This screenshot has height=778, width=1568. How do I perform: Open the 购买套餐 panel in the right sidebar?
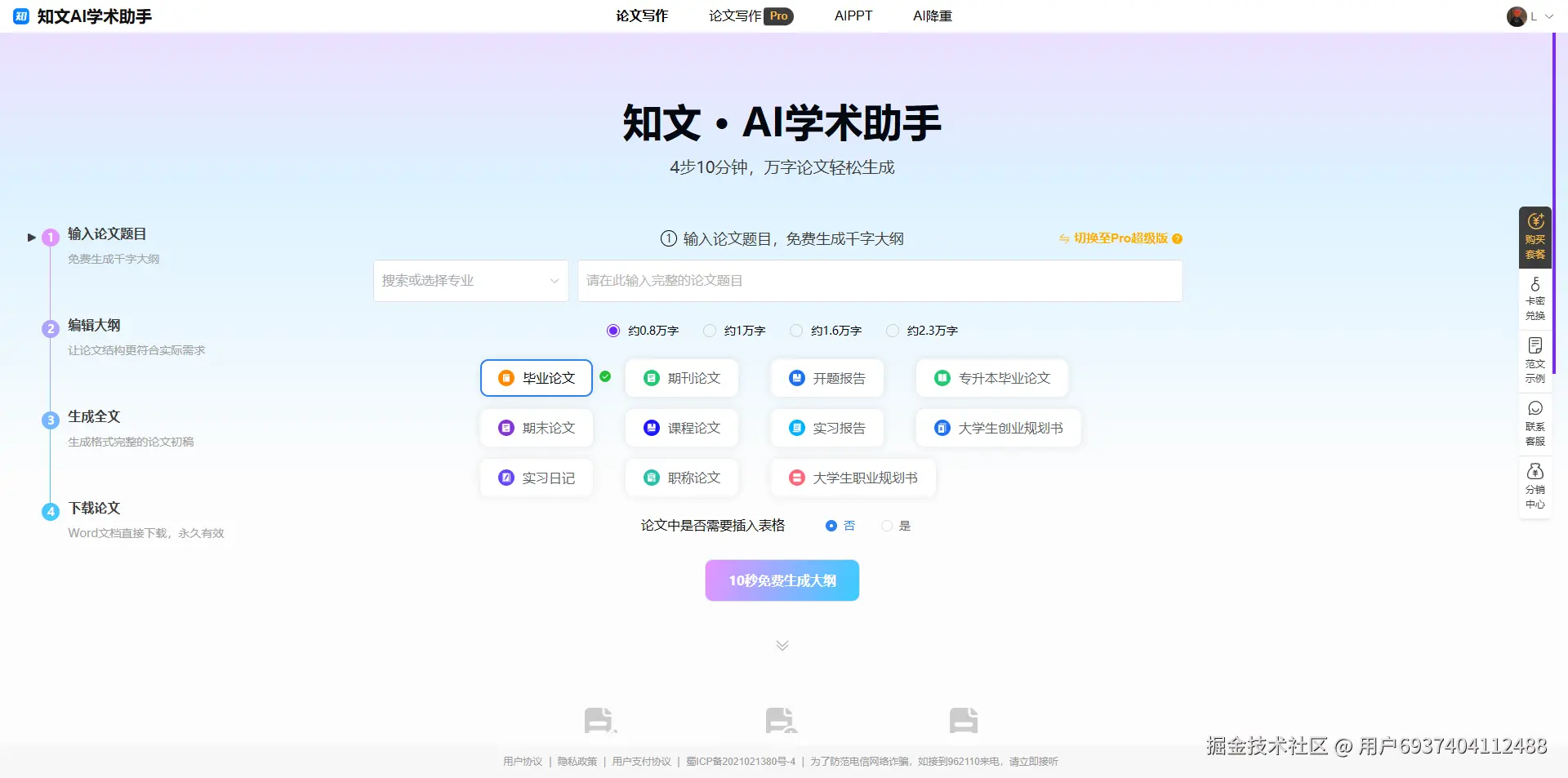click(1535, 238)
